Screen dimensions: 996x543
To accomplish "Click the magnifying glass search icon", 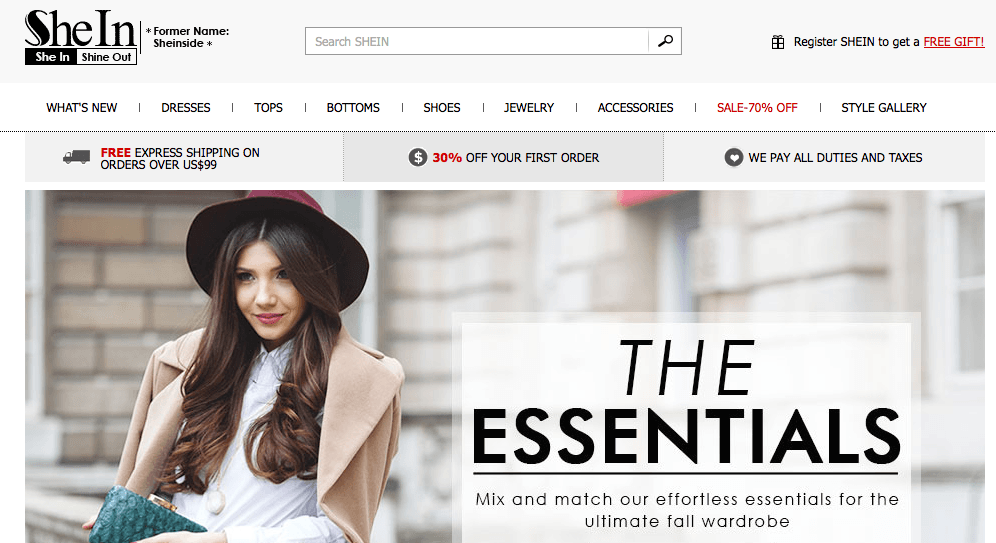I will [665, 41].
